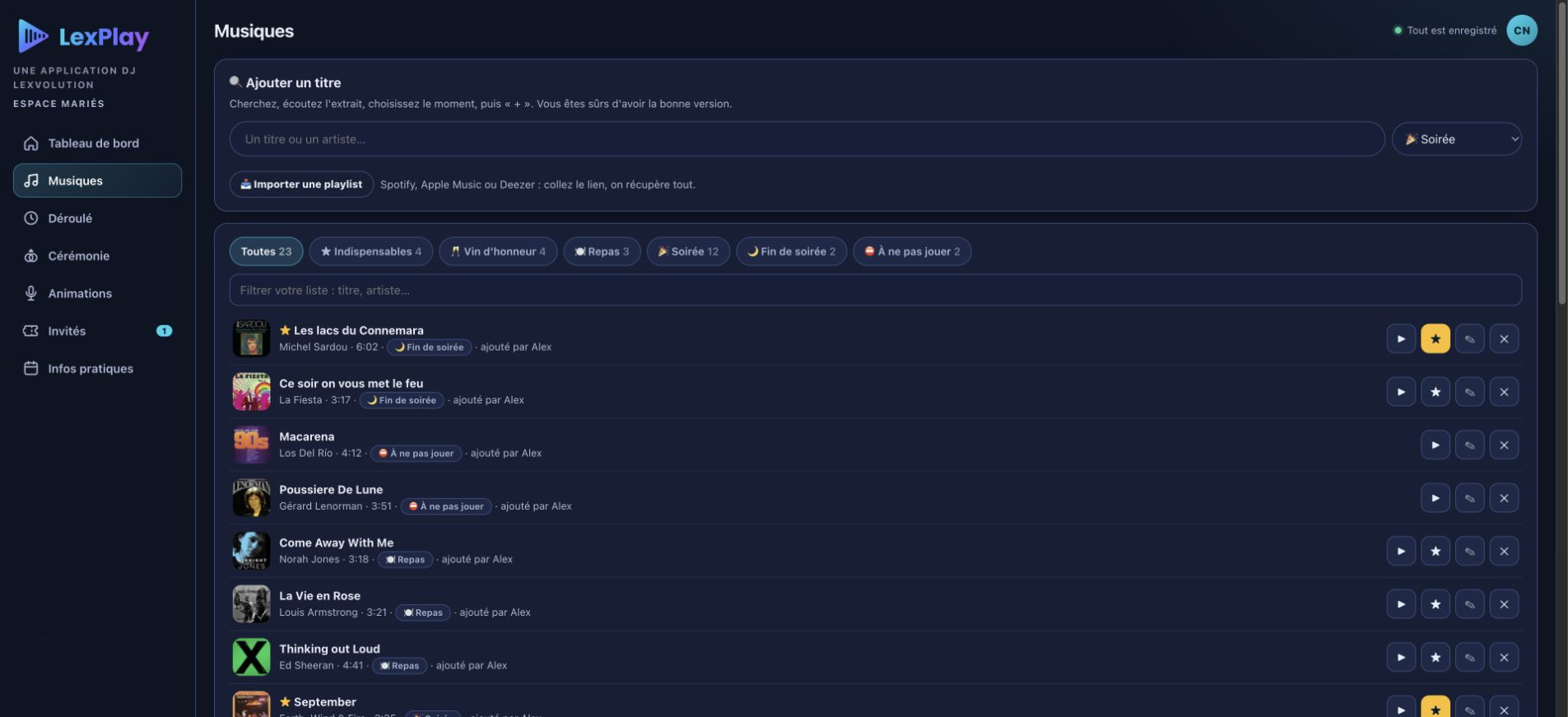
Task: Delete Poussiere De Lune
Action: (x=1505, y=498)
